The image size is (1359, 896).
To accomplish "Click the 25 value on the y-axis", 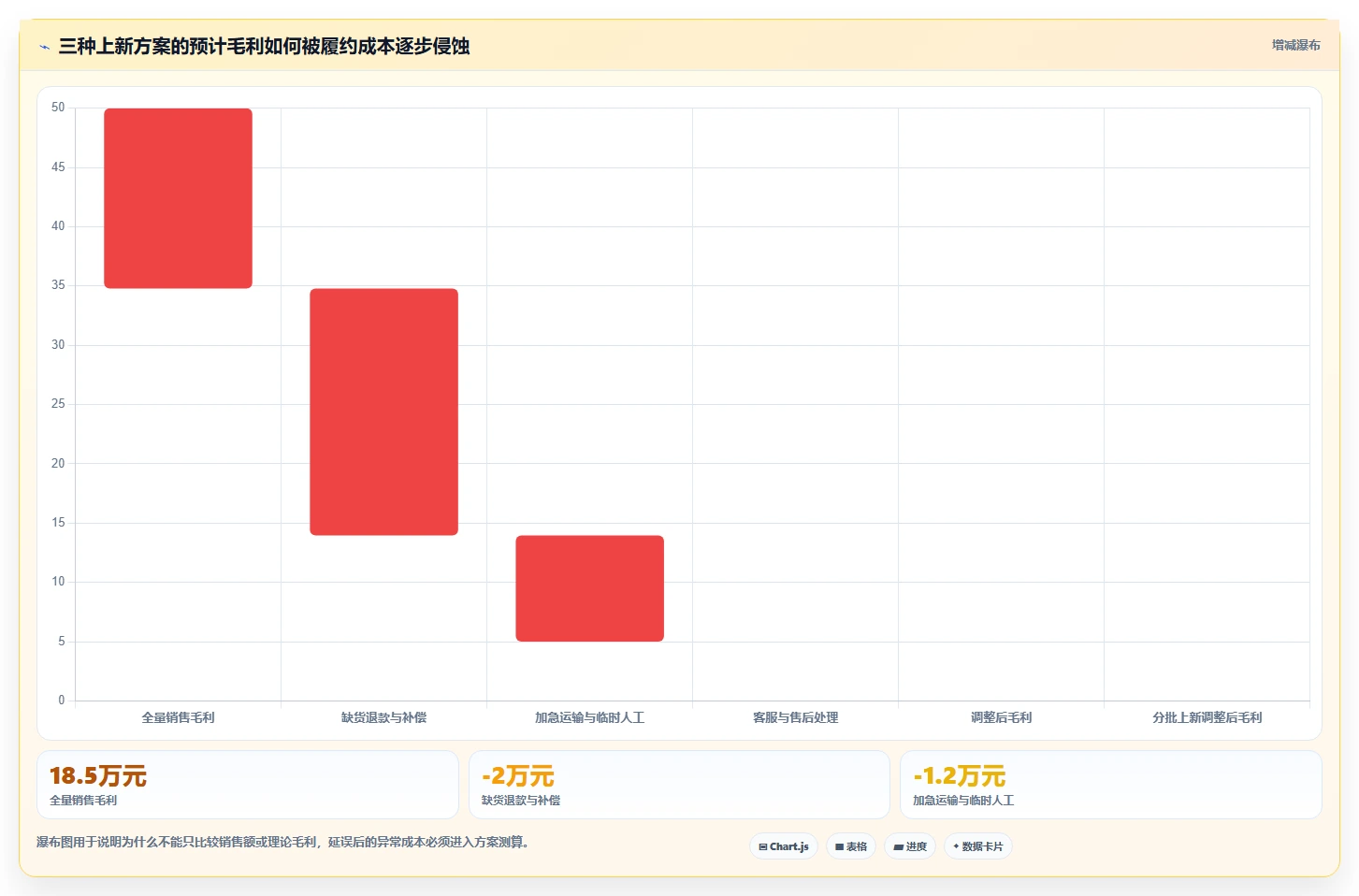I will [58, 404].
